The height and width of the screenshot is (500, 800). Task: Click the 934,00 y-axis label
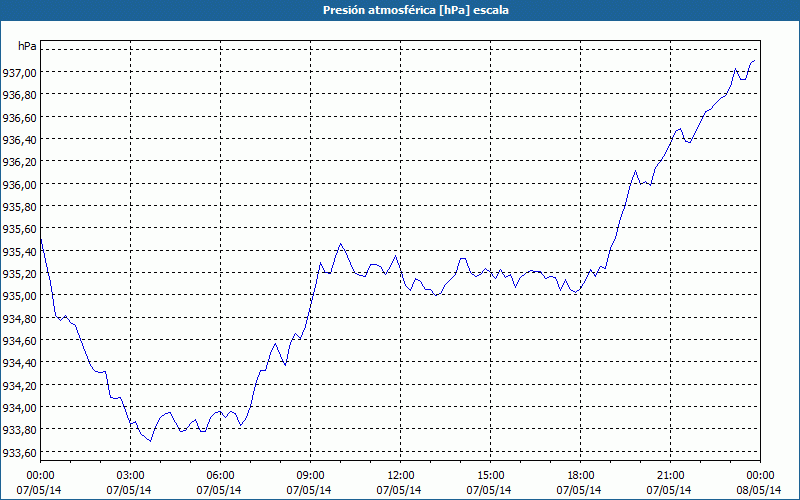pos(19,408)
